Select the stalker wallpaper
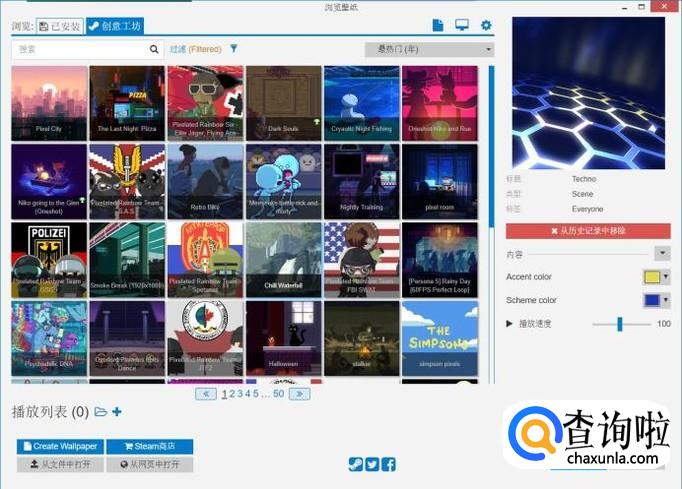The image size is (682, 489). [361, 338]
